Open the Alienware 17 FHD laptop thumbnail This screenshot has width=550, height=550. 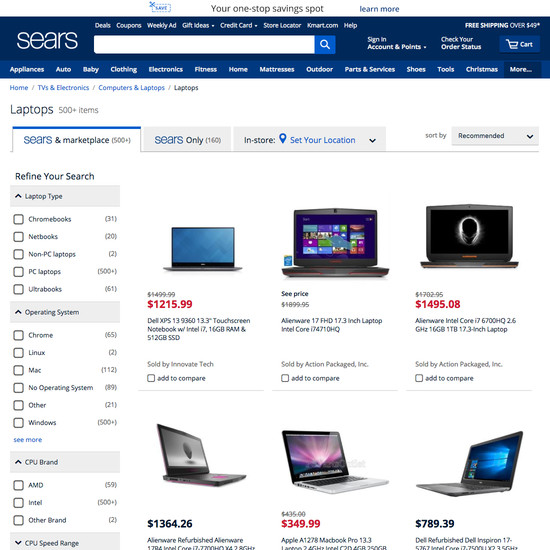(x=335, y=243)
